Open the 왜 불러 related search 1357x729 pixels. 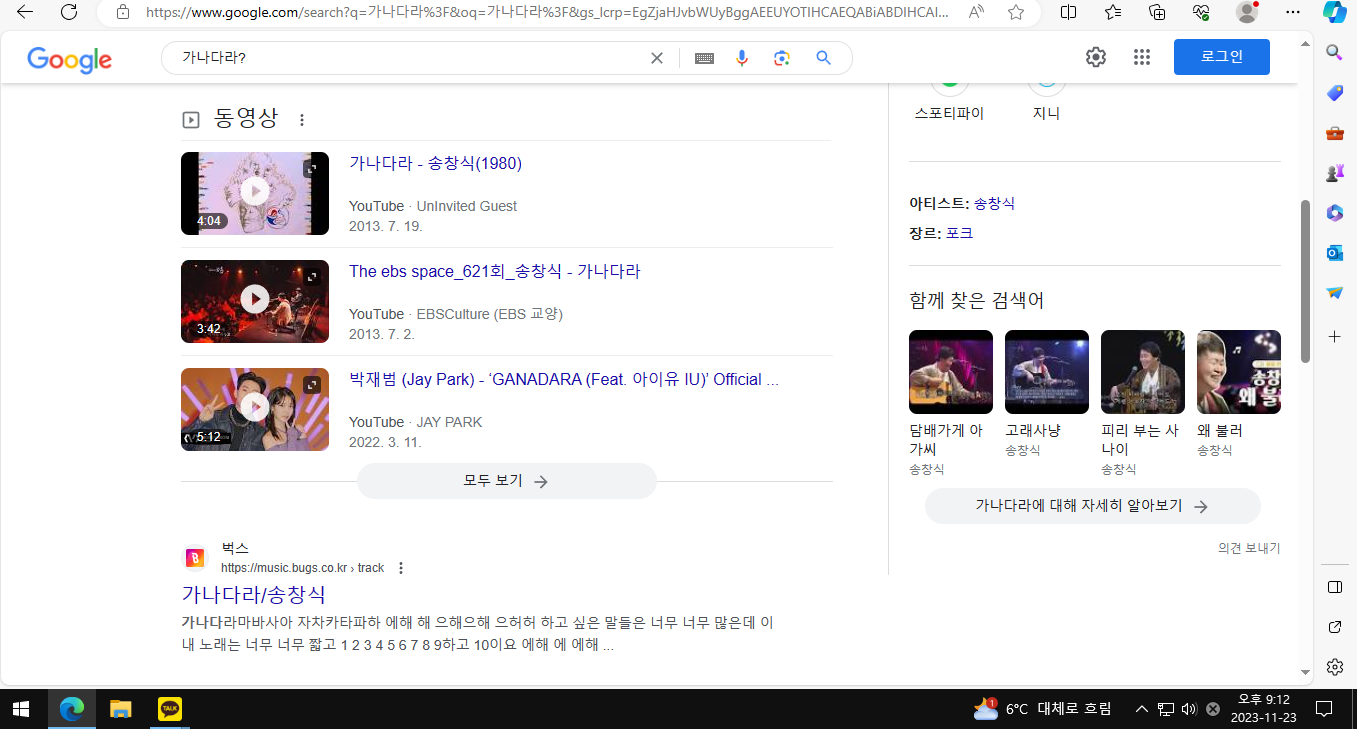(x=1239, y=394)
